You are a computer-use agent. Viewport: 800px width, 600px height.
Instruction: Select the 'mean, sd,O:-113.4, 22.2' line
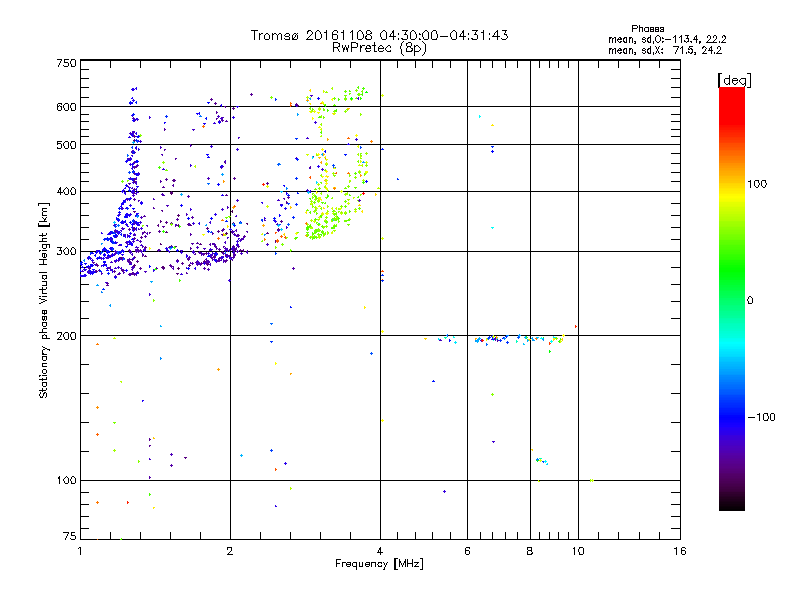(x=667, y=40)
